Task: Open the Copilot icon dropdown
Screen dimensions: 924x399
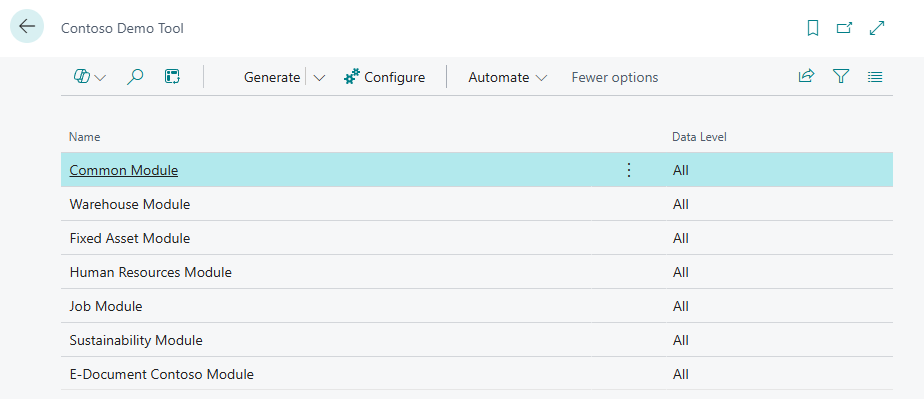Action: pos(90,77)
